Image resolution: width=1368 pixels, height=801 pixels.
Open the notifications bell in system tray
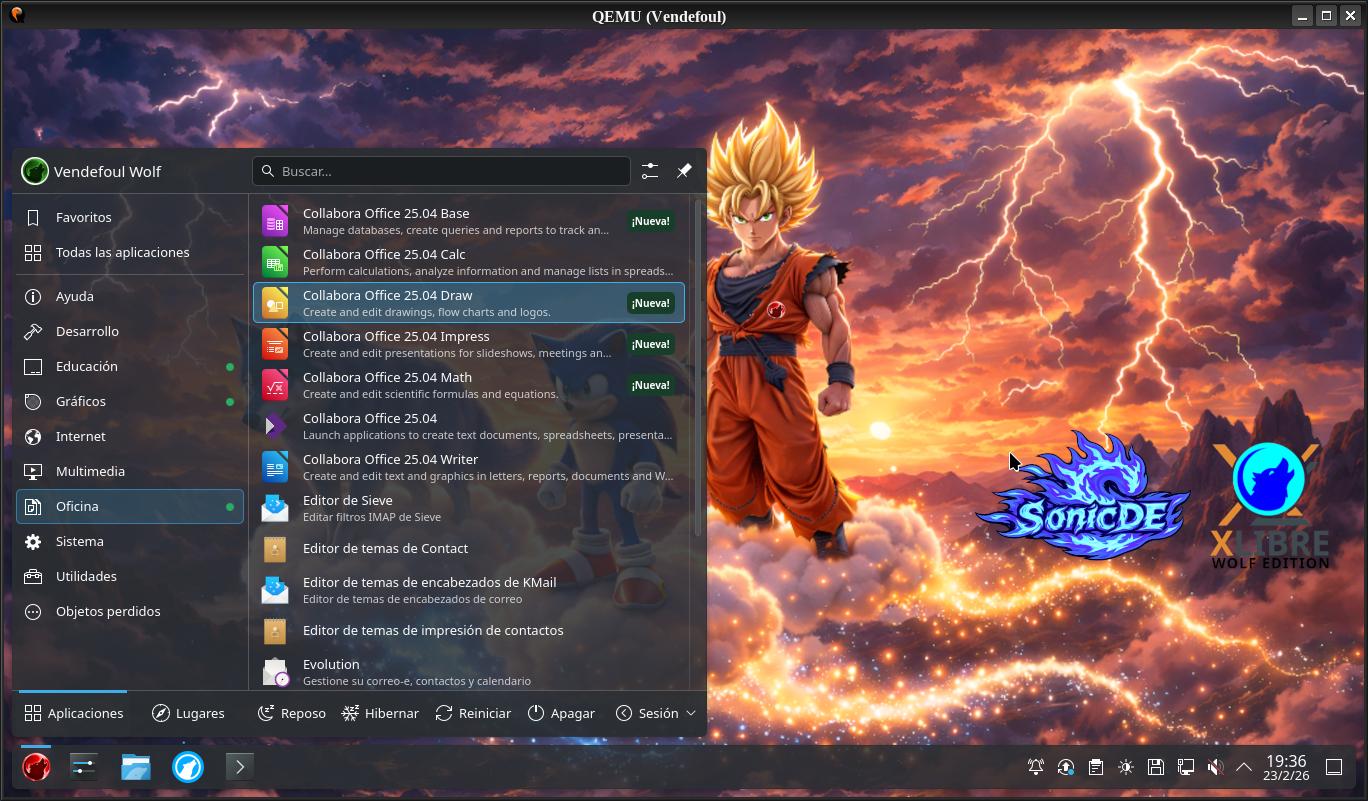pyautogui.click(x=1036, y=767)
